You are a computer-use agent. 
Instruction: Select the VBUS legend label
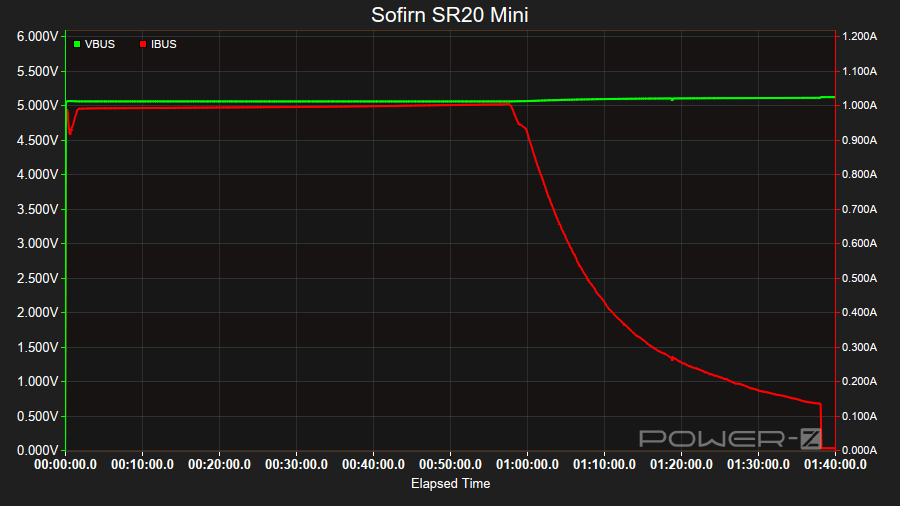(100, 44)
